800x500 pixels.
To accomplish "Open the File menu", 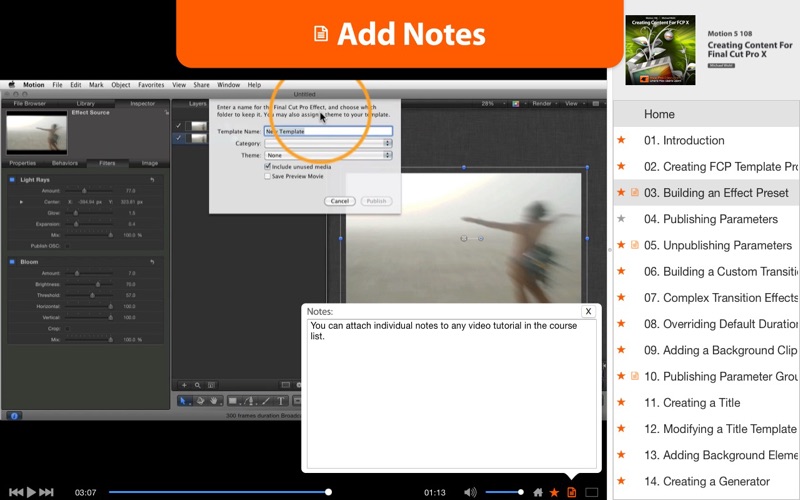I will click(57, 85).
